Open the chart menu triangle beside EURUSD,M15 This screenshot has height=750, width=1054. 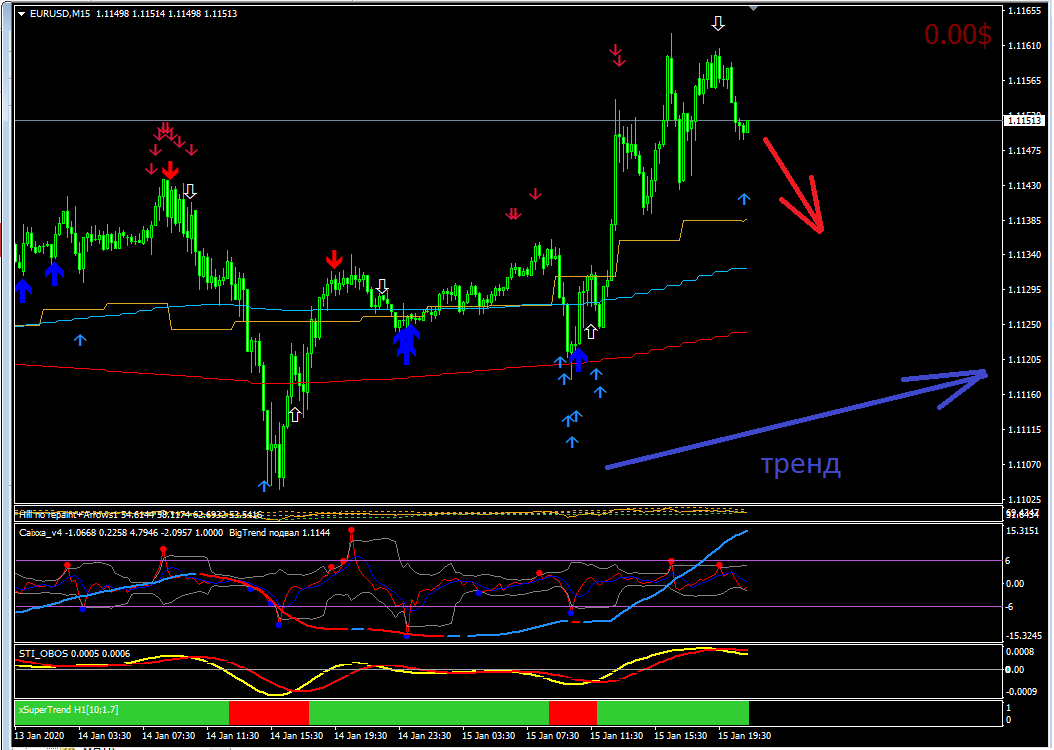pyautogui.click(x=22, y=13)
